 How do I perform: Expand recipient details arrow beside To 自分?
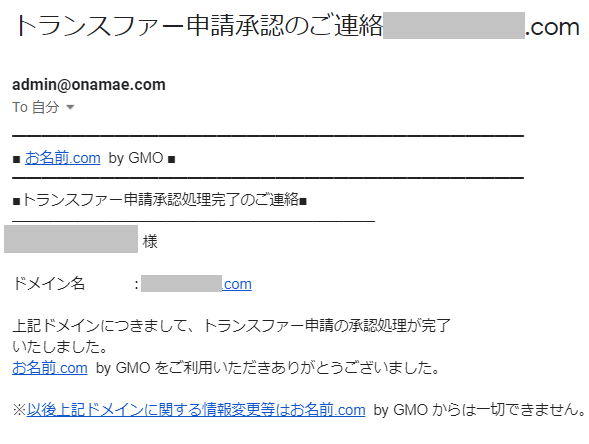pyautogui.click(x=70, y=107)
